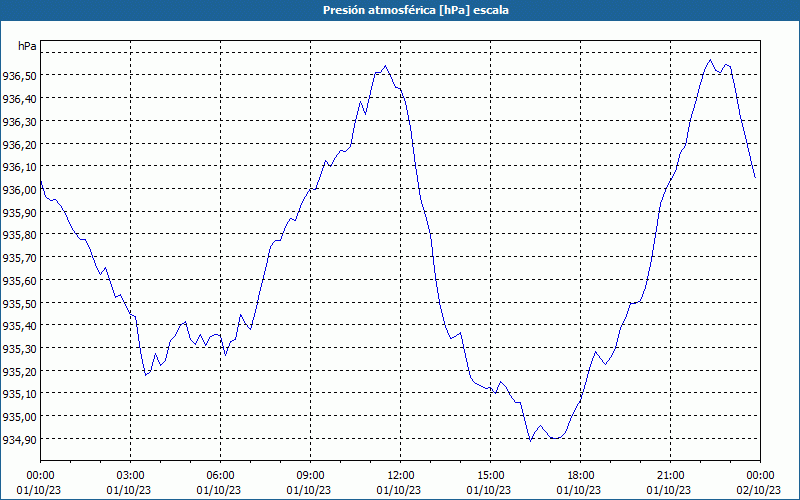
Task: Pick the 935,00 axis value
Action: coord(19,417)
